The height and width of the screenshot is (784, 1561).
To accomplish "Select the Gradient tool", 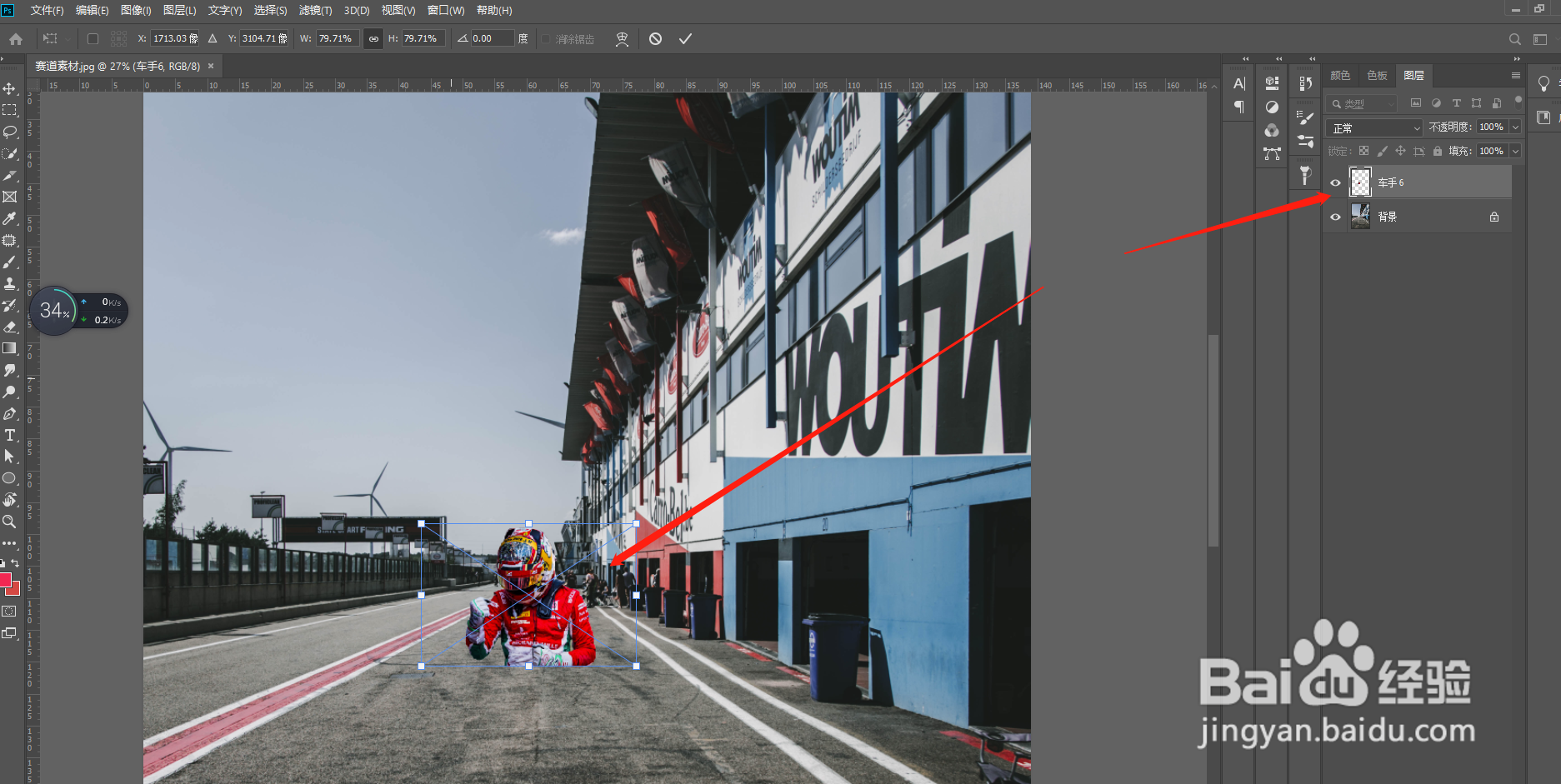I will point(10,348).
